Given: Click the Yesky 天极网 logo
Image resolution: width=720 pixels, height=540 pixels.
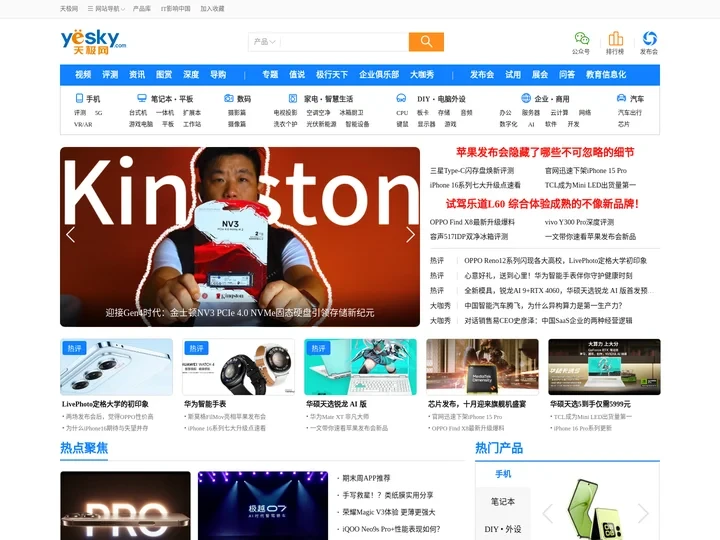Looking at the screenshot, I should [x=93, y=42].
